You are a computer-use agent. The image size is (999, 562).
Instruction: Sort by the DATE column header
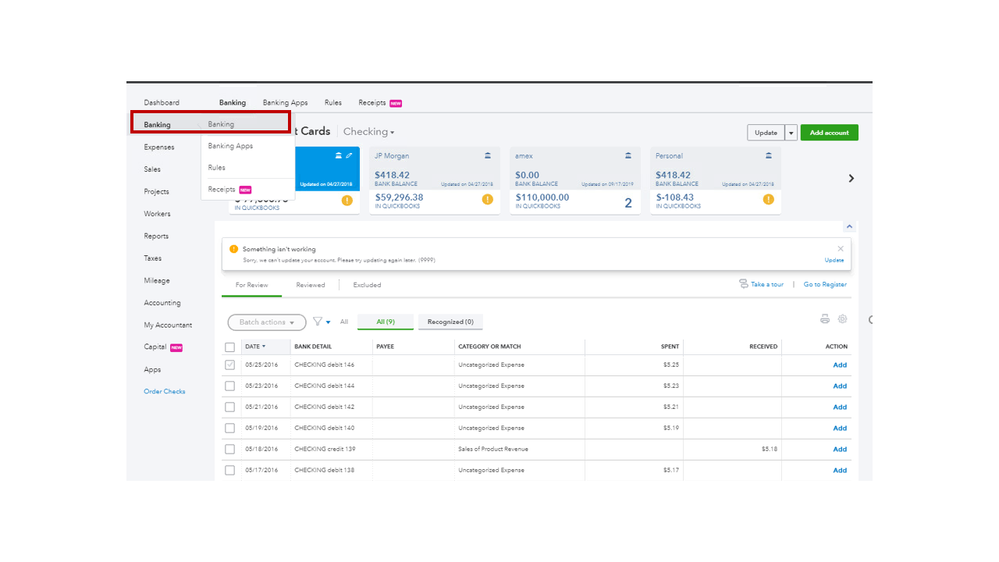pos(255,347)
